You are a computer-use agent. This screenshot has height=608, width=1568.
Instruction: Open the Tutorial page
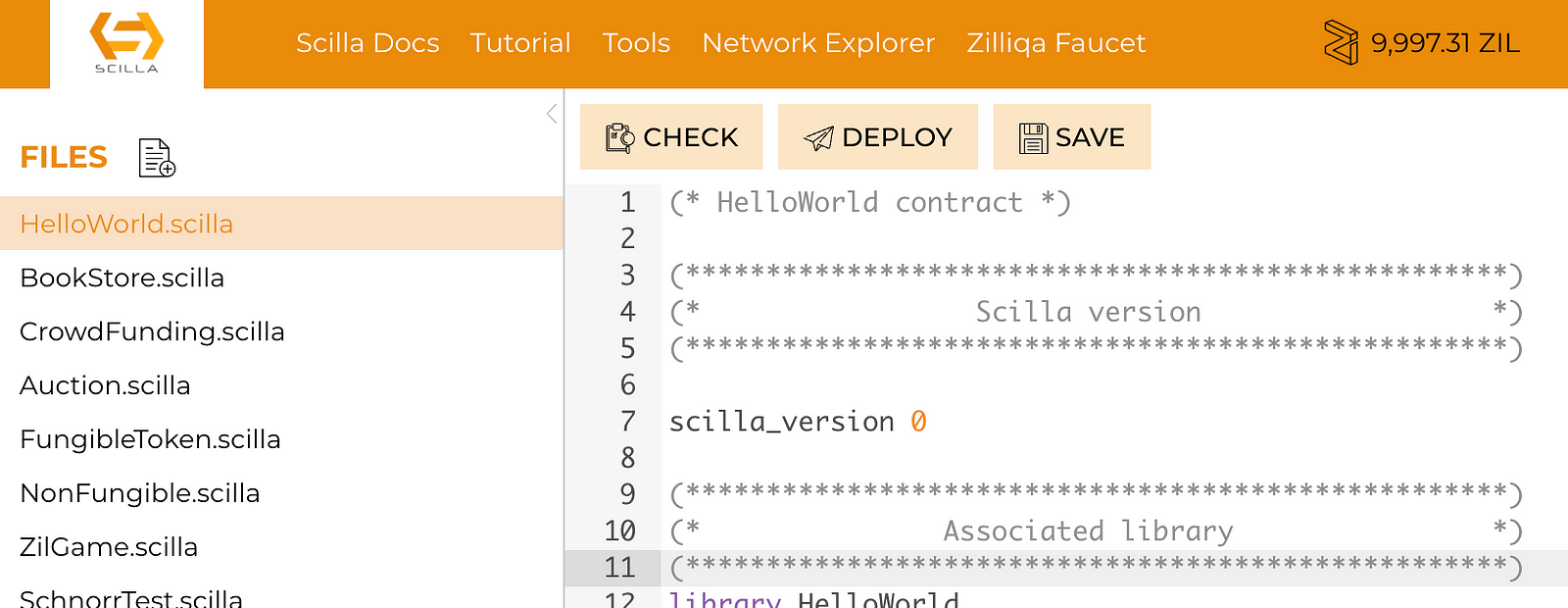tap(520, 43)
